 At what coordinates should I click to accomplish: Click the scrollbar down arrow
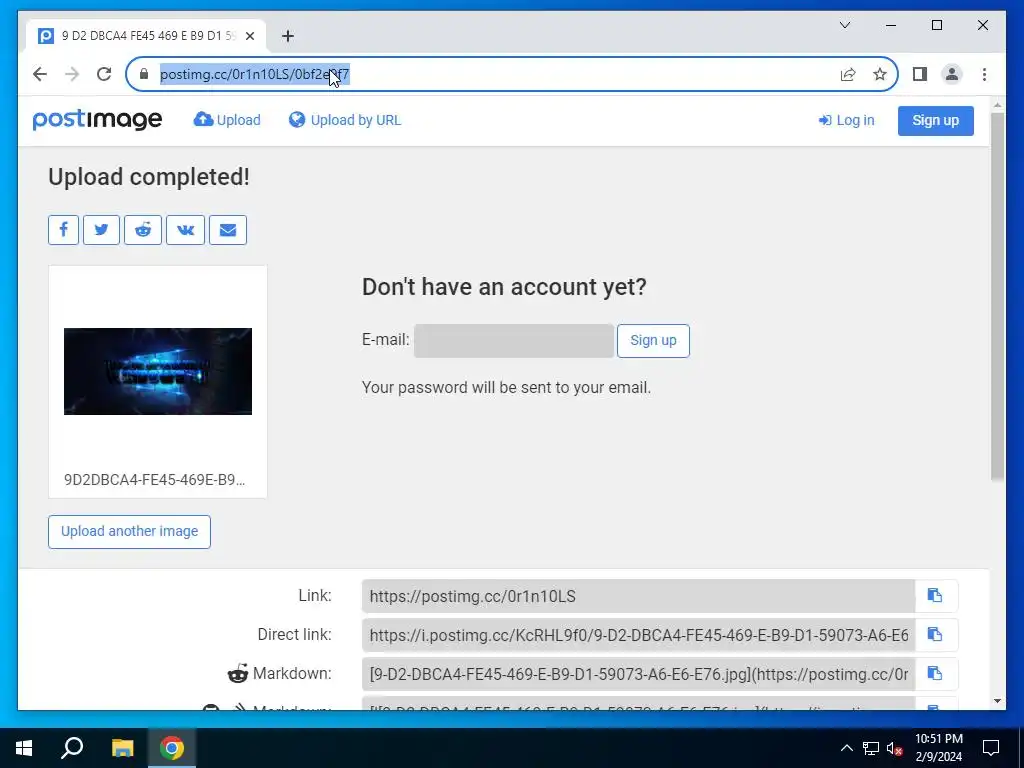(997, 701)
